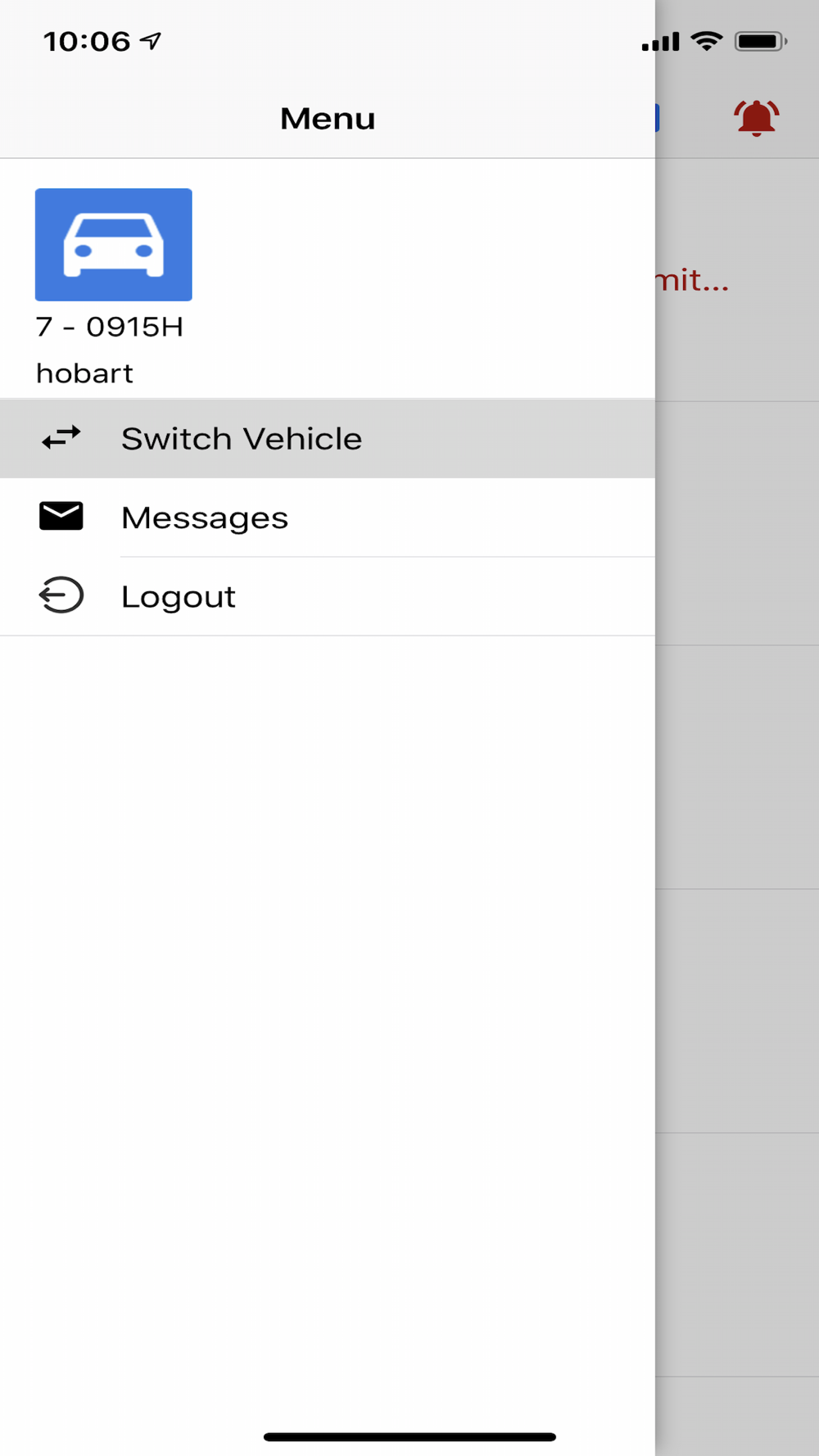This screenshot has height=1456, width=819.
Task: Click the battery indicator icon
Action: tap(760, 41)
